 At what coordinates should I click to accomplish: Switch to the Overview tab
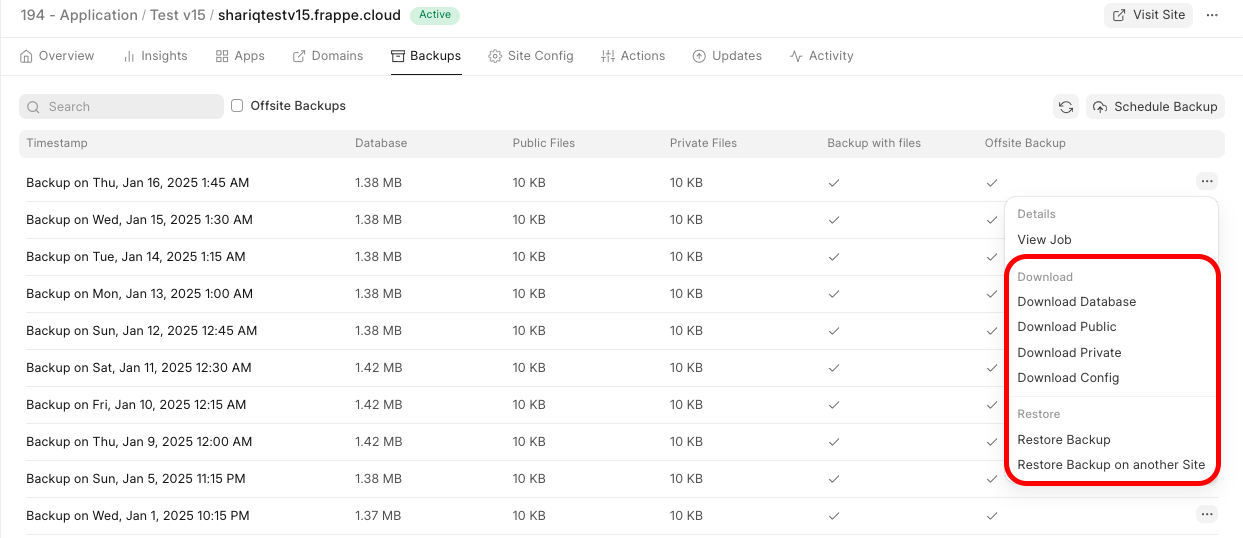(57, 56)
